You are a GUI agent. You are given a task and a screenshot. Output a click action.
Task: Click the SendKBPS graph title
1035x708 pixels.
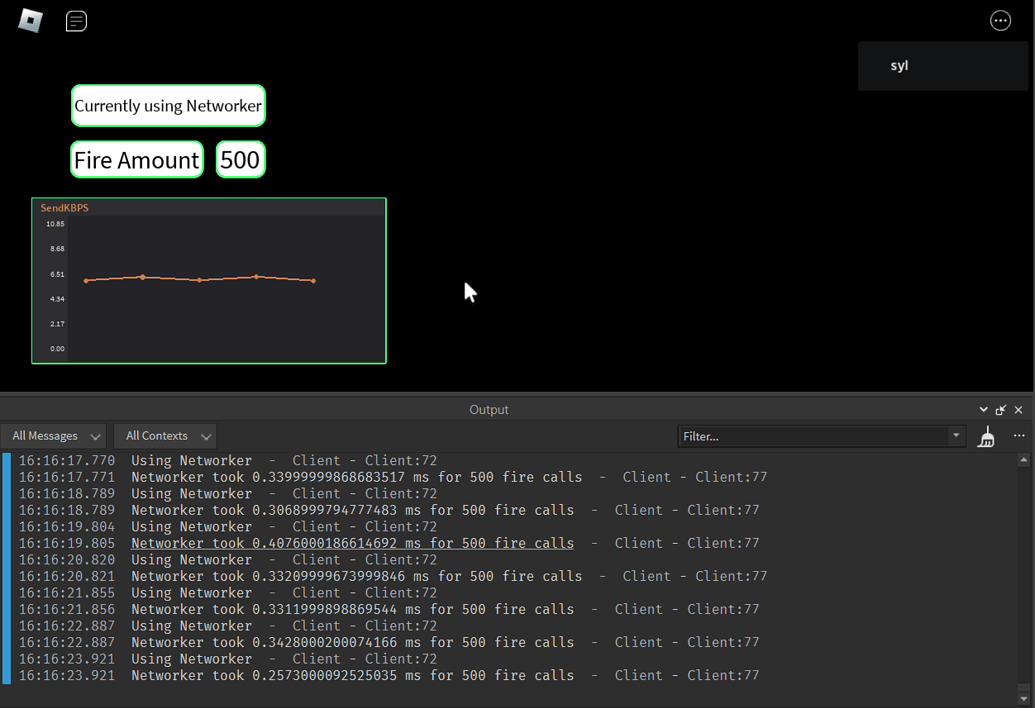(65, 208)
